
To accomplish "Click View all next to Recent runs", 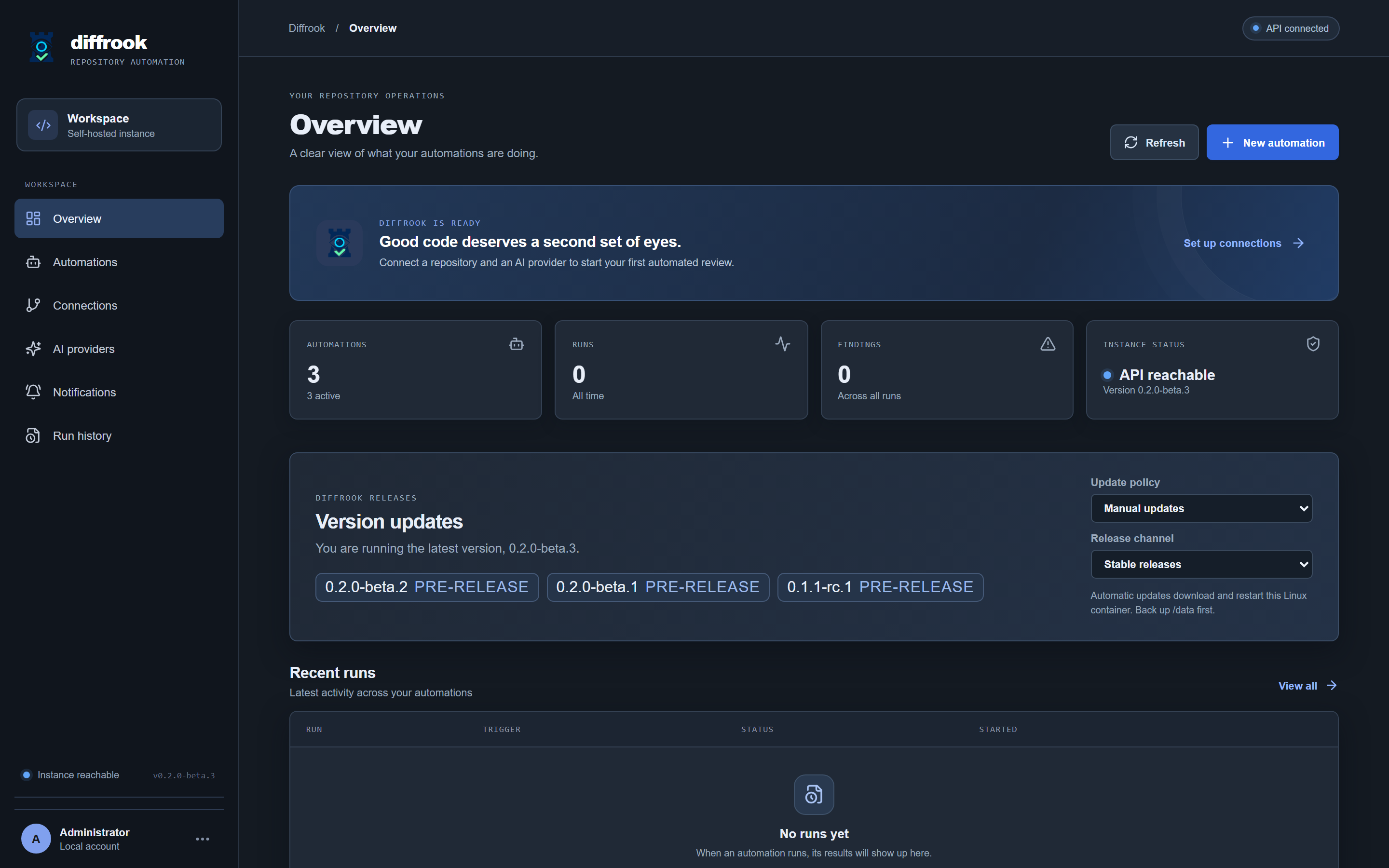I will point(1308,686).
